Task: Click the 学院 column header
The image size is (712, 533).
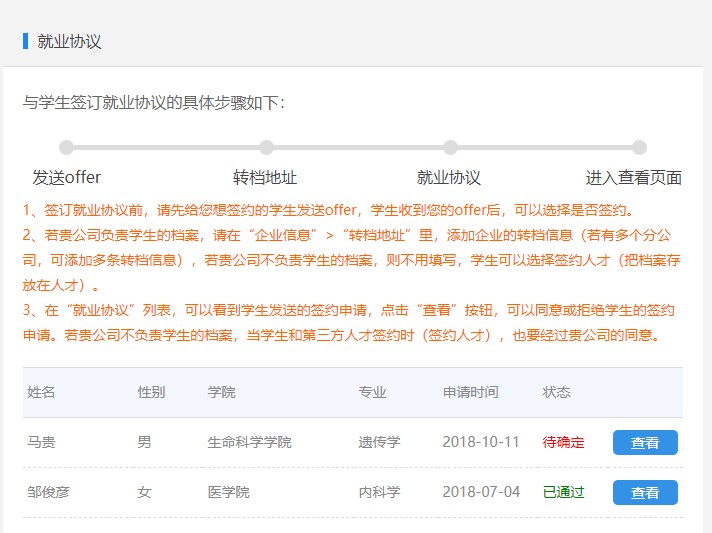Action: coord(221,392)
